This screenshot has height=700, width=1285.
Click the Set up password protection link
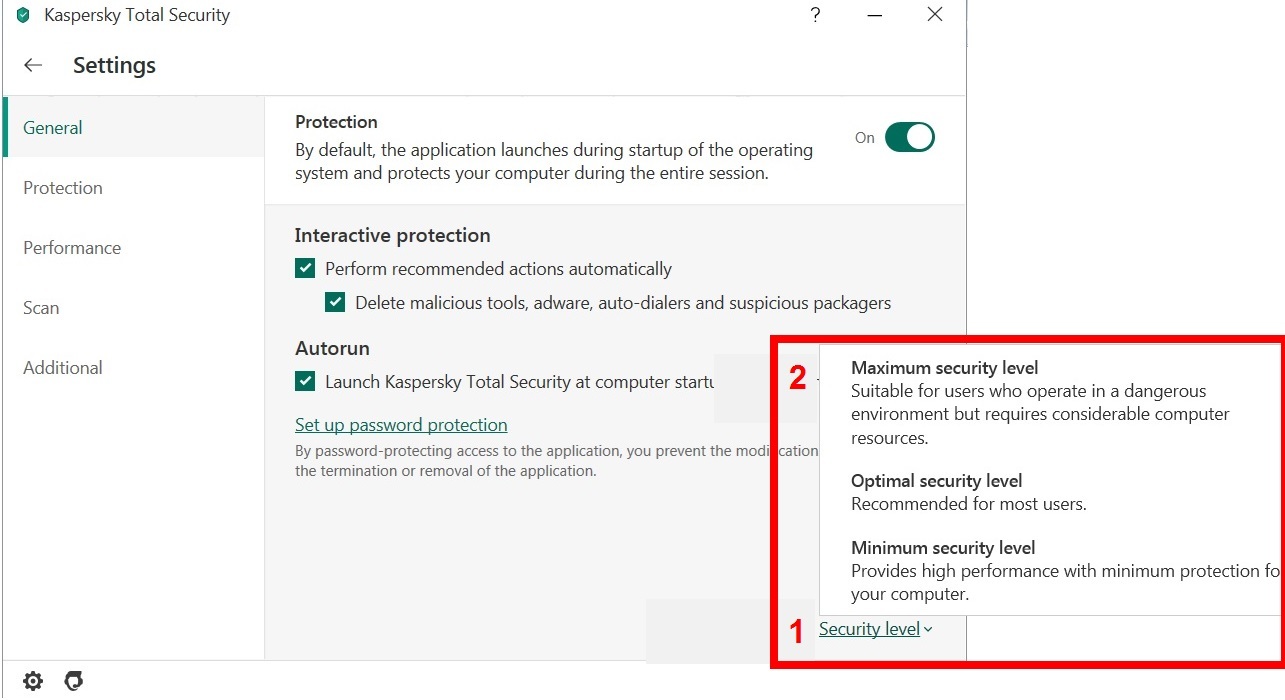pos(401,425)
